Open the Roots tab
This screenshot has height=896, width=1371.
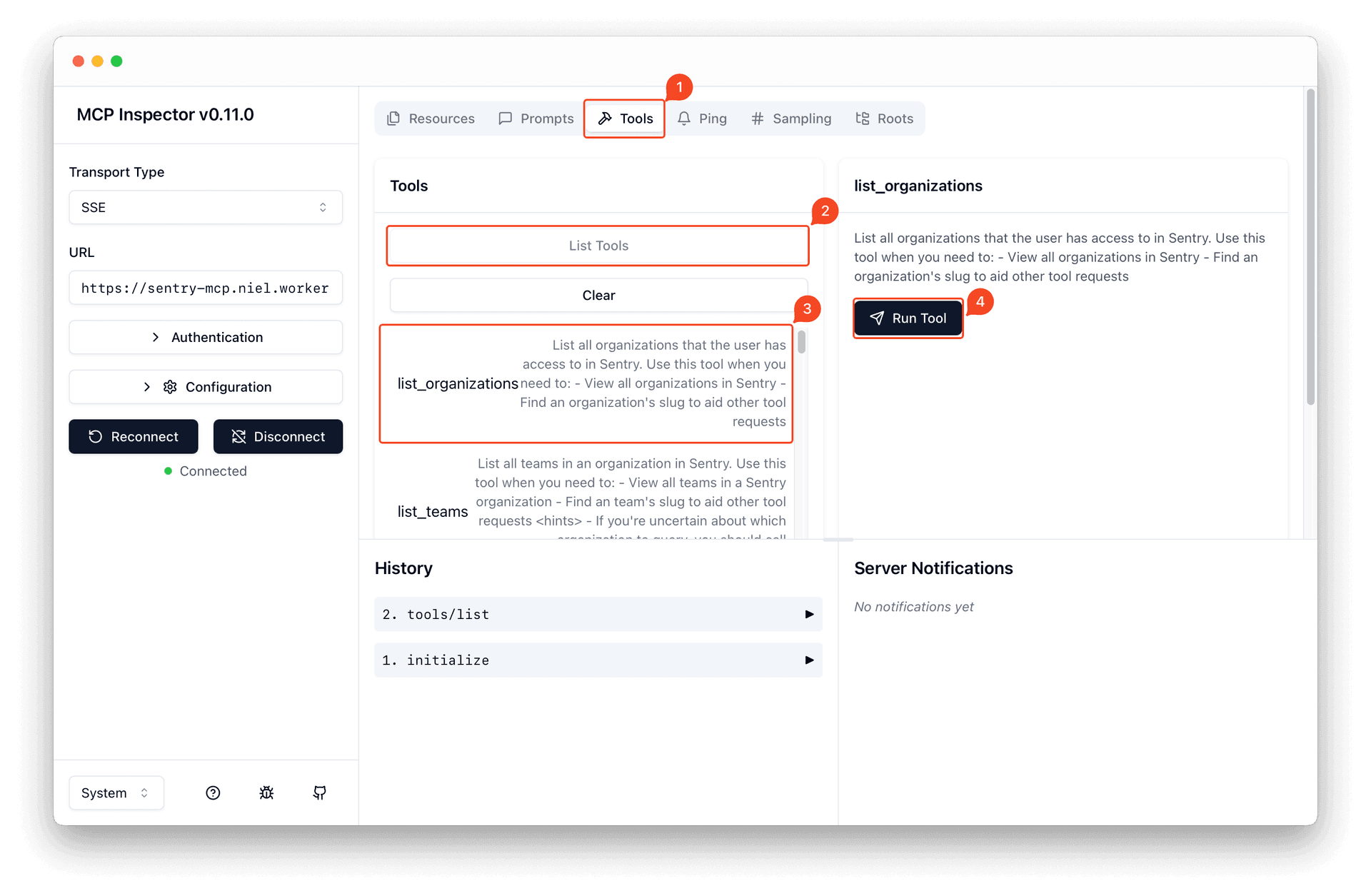885,119
